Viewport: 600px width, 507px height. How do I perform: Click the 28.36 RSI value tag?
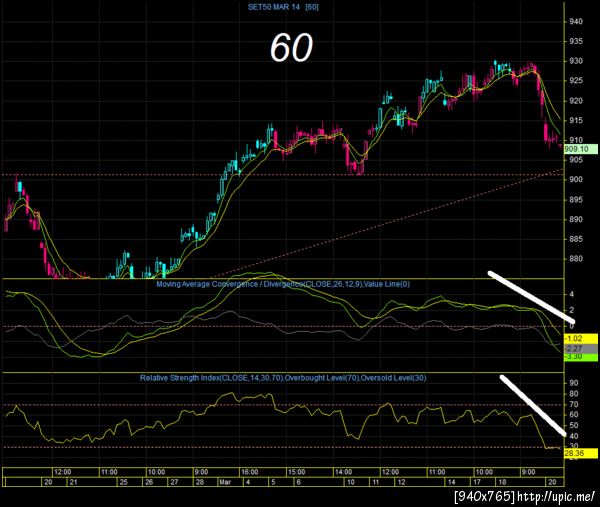tap(580, 453)
